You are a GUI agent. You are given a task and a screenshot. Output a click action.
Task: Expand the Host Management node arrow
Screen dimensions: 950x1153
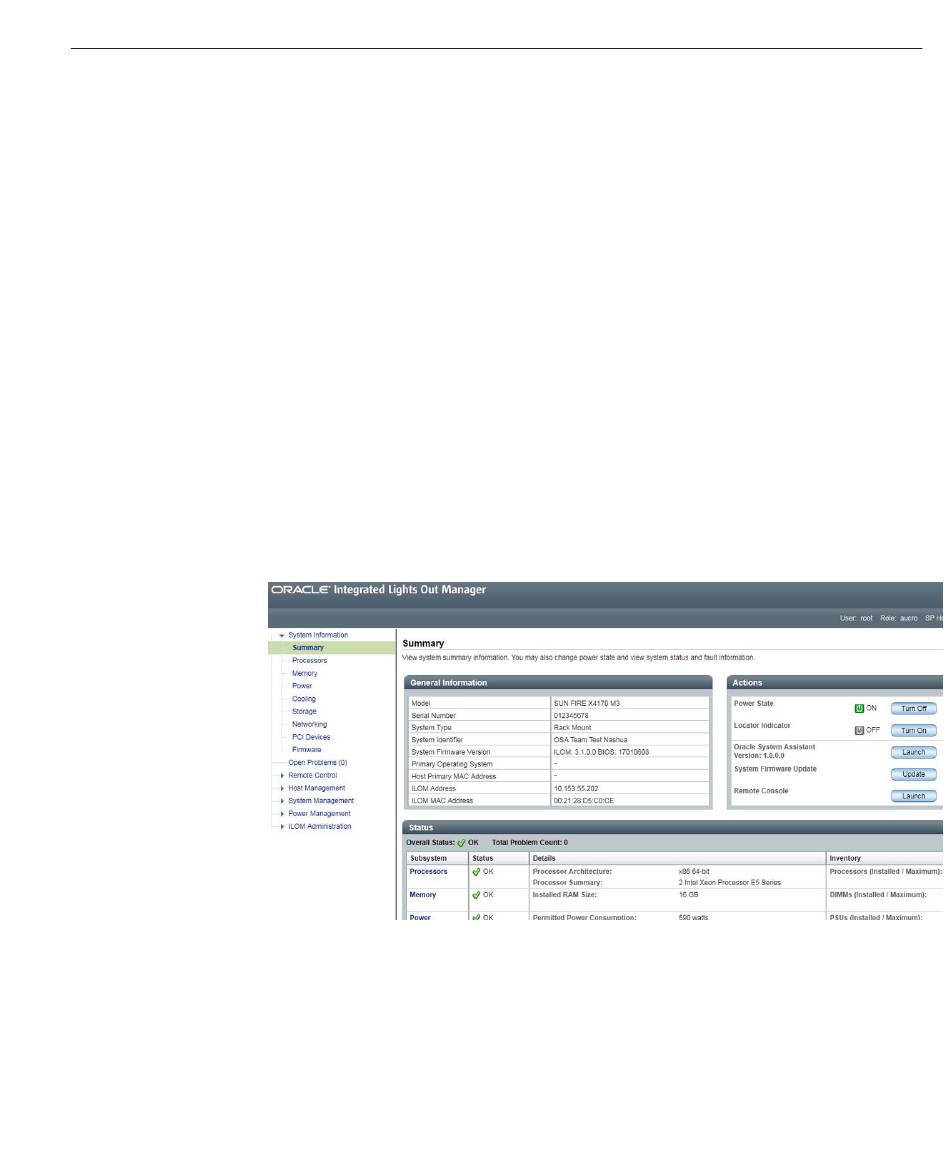(282, 788)
